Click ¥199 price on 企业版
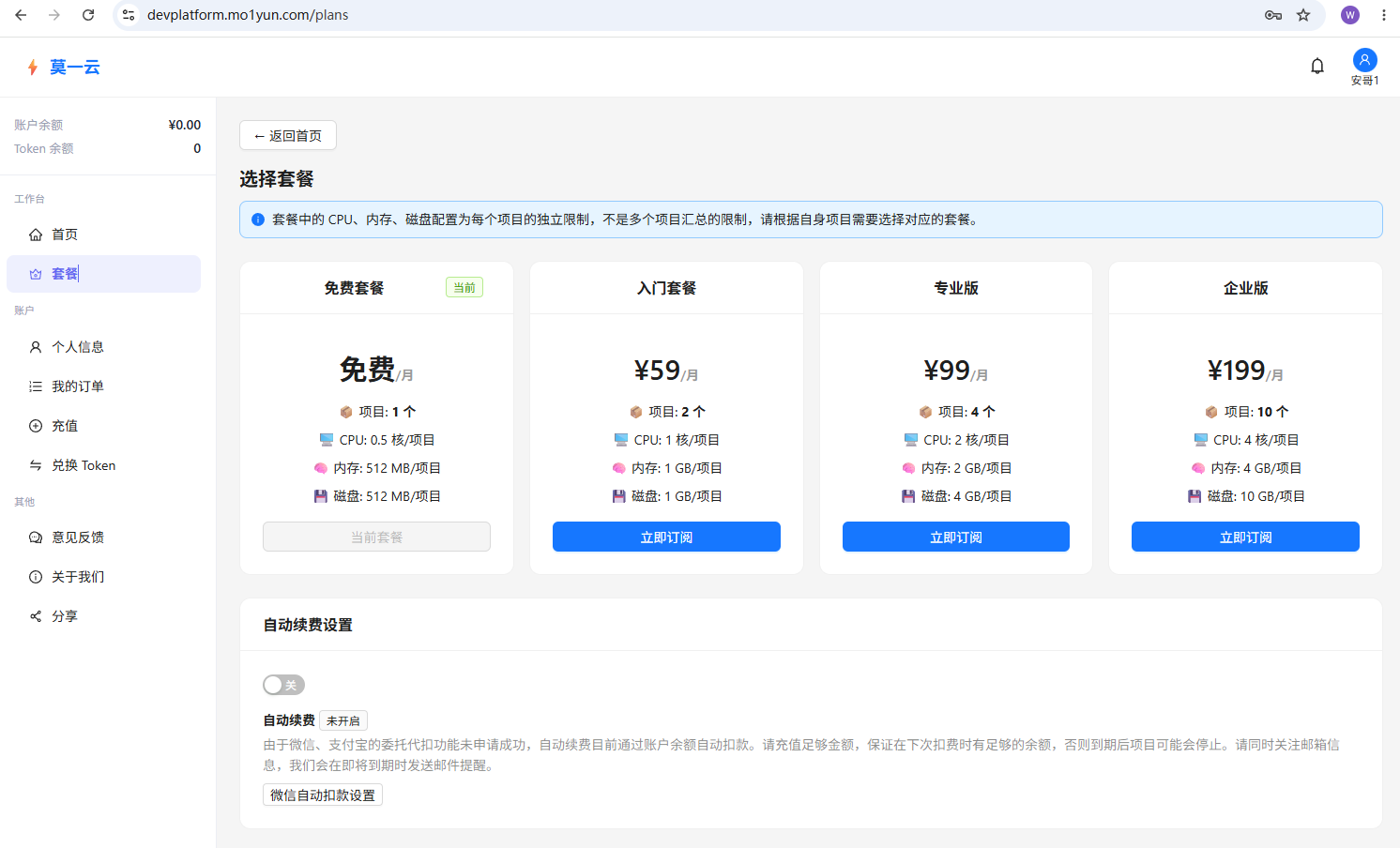 click(1237, 371)
